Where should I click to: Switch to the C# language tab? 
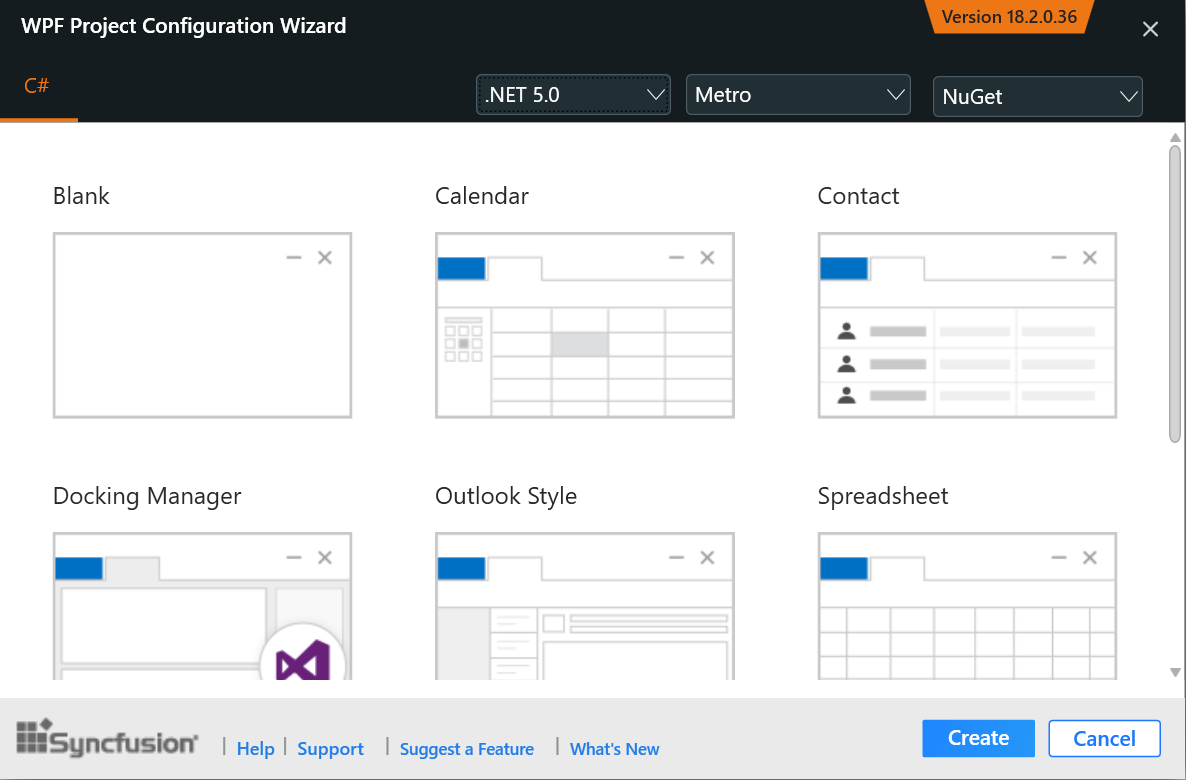click(x=37, y=86)
